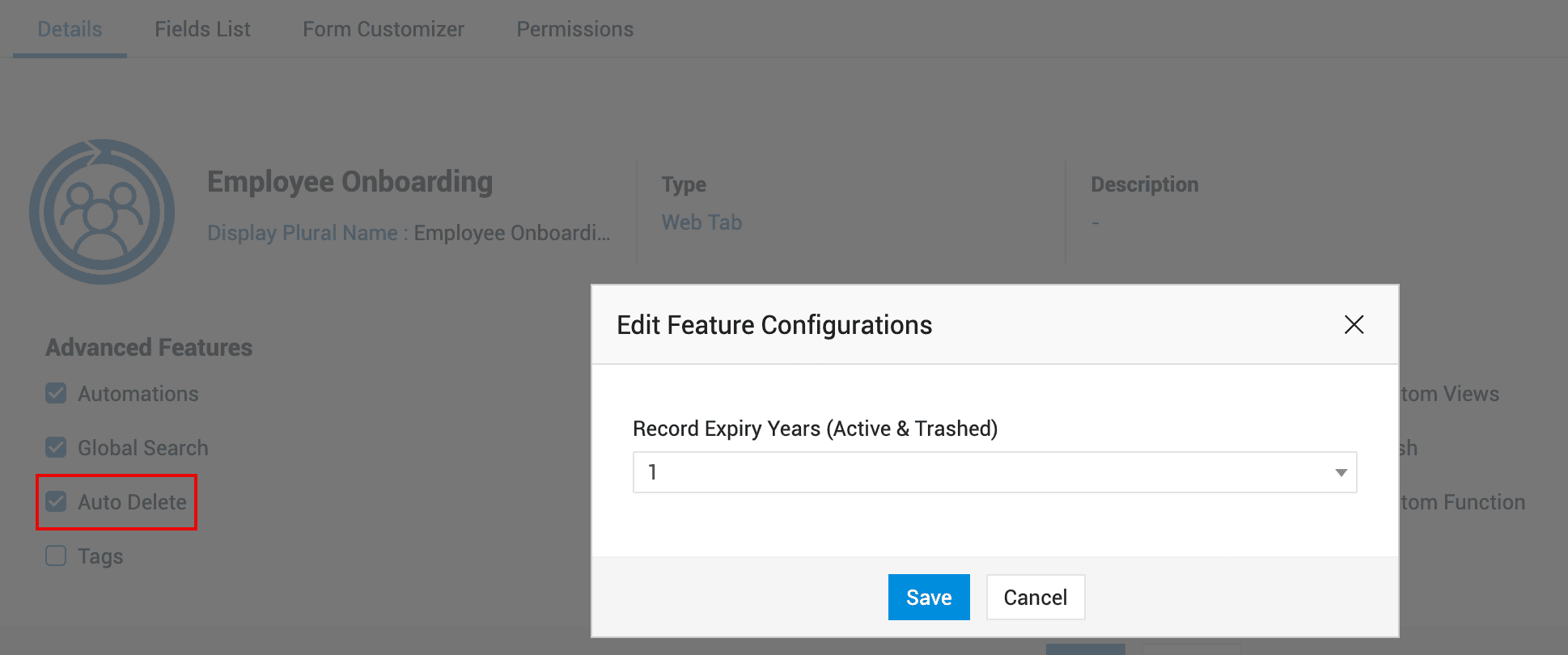The image size is (1568, 655).
Task: Disable the Auto Delete checkbox
Action: pos(56,502)
